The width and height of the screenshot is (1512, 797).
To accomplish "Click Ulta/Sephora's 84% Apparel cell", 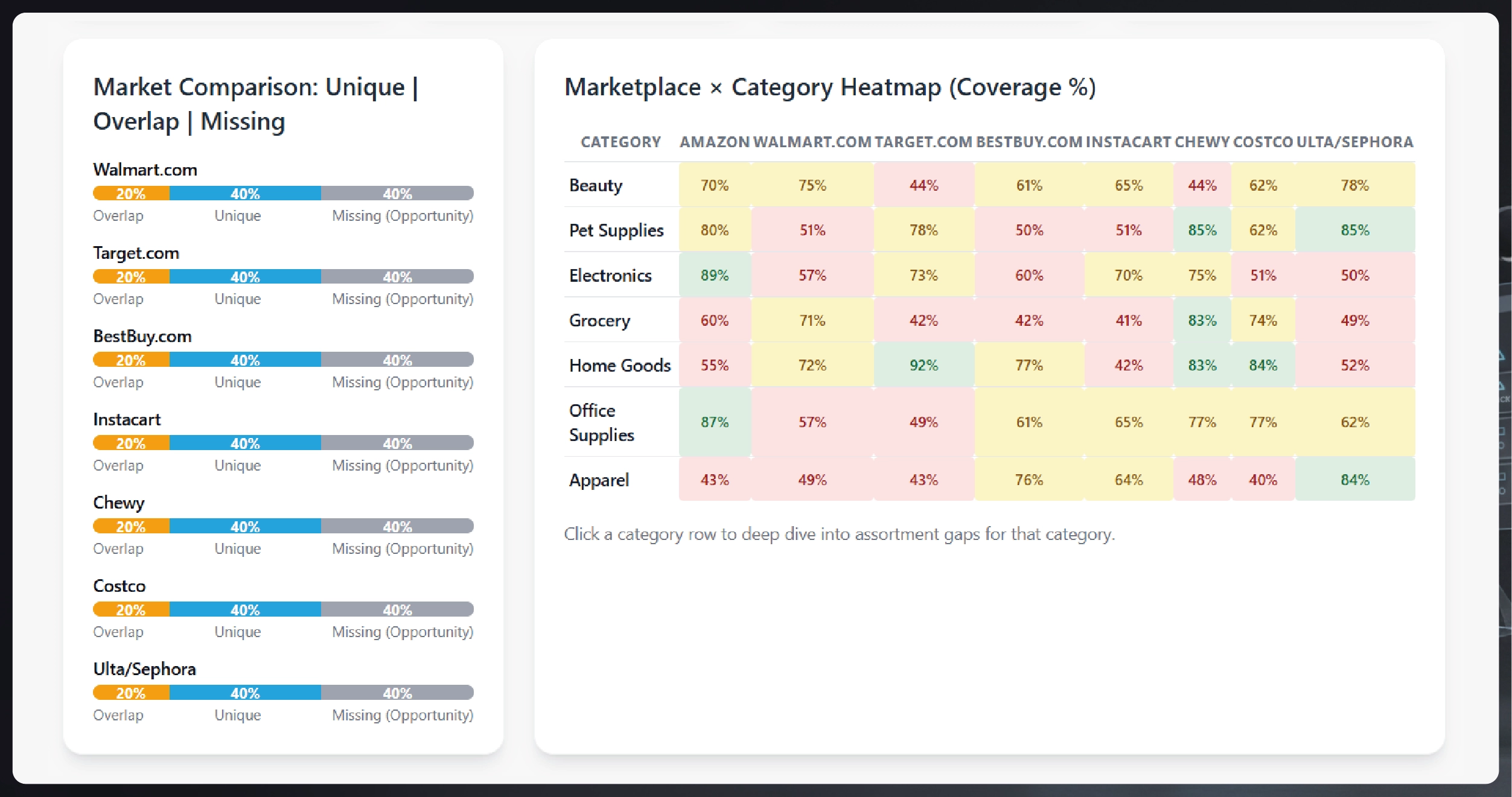I will click(x=1354, y=480).
